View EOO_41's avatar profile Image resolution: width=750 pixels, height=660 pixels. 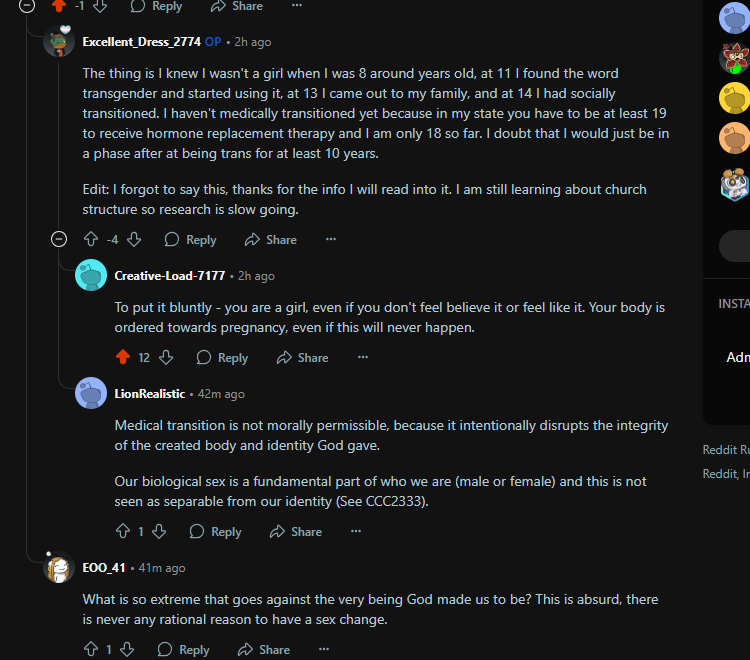[x=59, y=568]
